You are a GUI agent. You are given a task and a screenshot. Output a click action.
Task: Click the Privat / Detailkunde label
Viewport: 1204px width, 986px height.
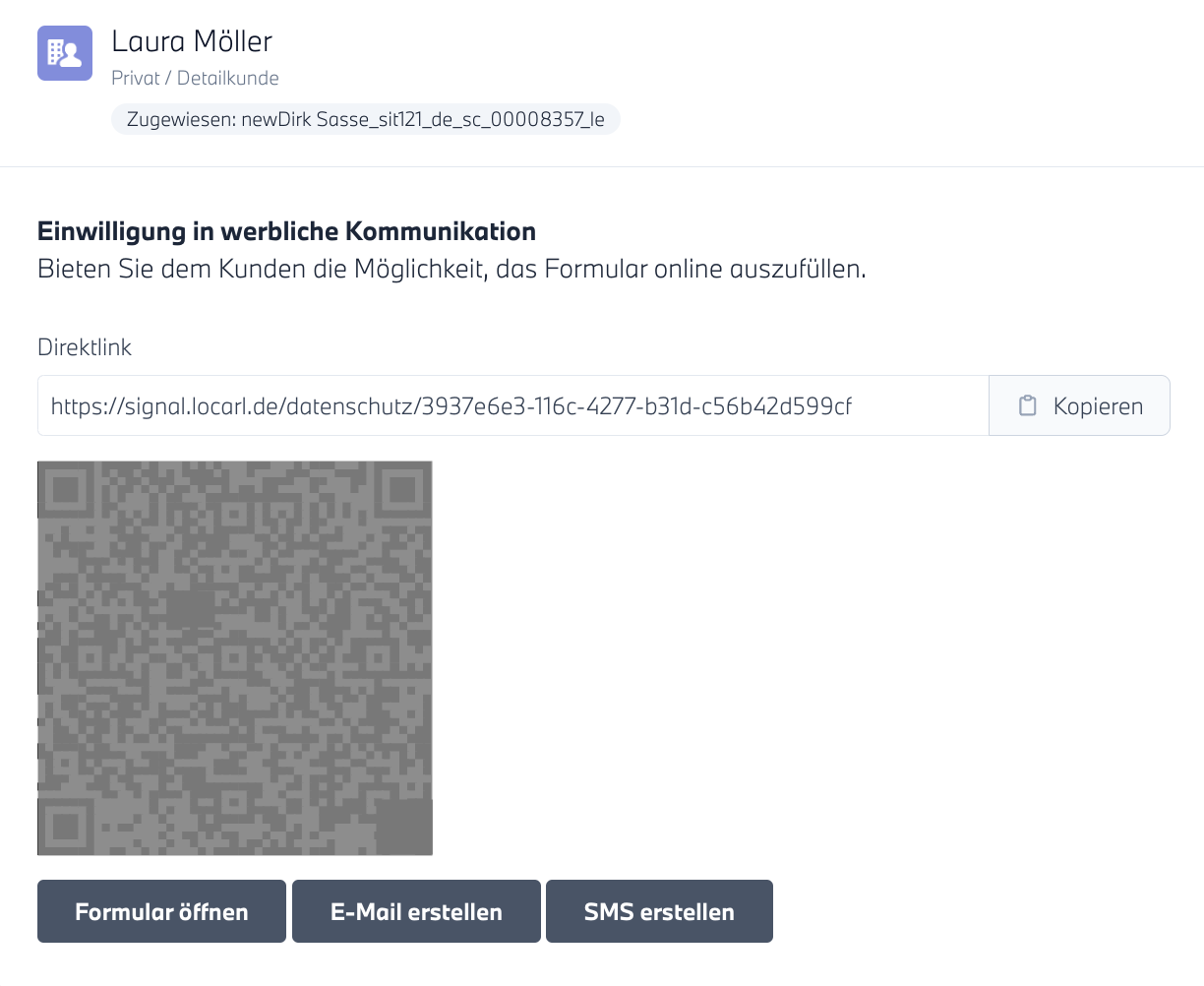(195, 78)
